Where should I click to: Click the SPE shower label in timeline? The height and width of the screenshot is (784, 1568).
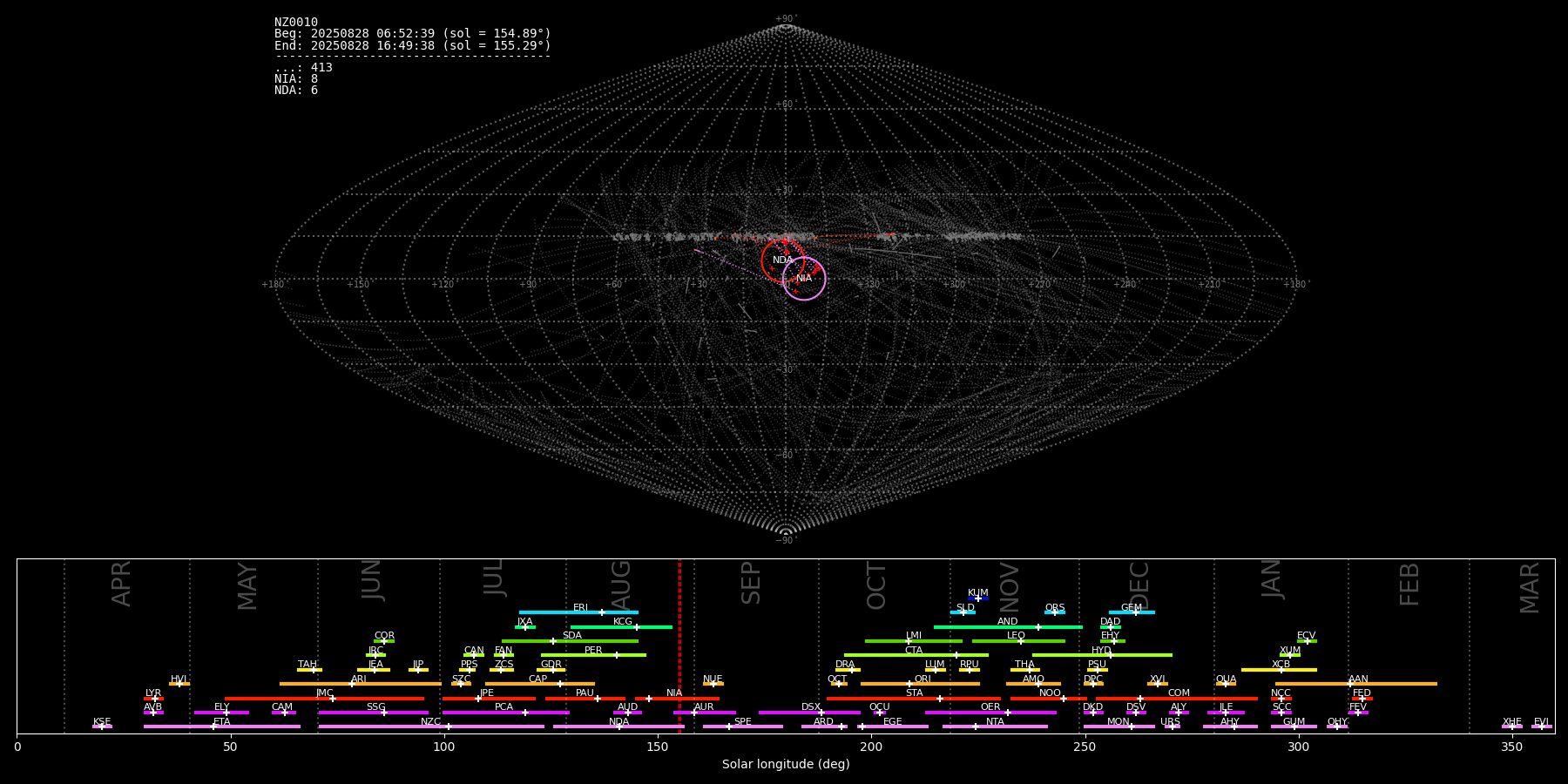click(x=742, y=722)
